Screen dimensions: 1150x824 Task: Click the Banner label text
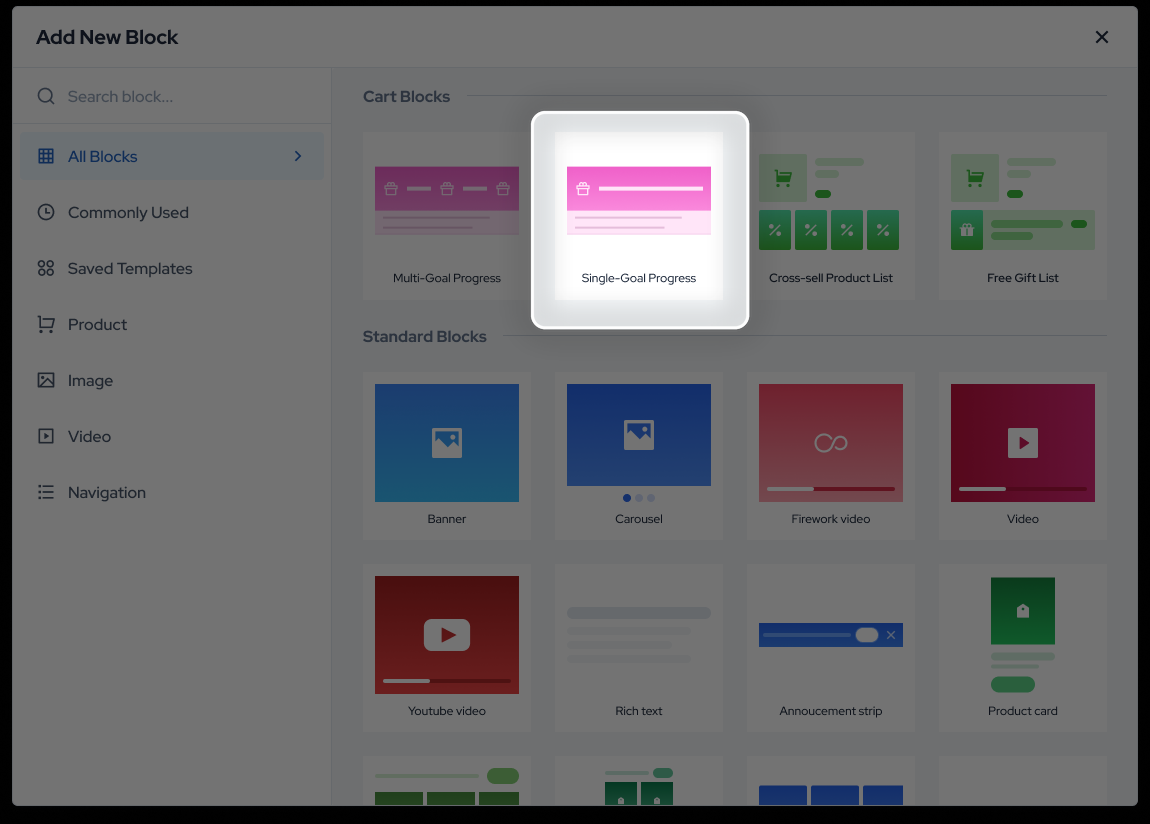click(447, 519)
